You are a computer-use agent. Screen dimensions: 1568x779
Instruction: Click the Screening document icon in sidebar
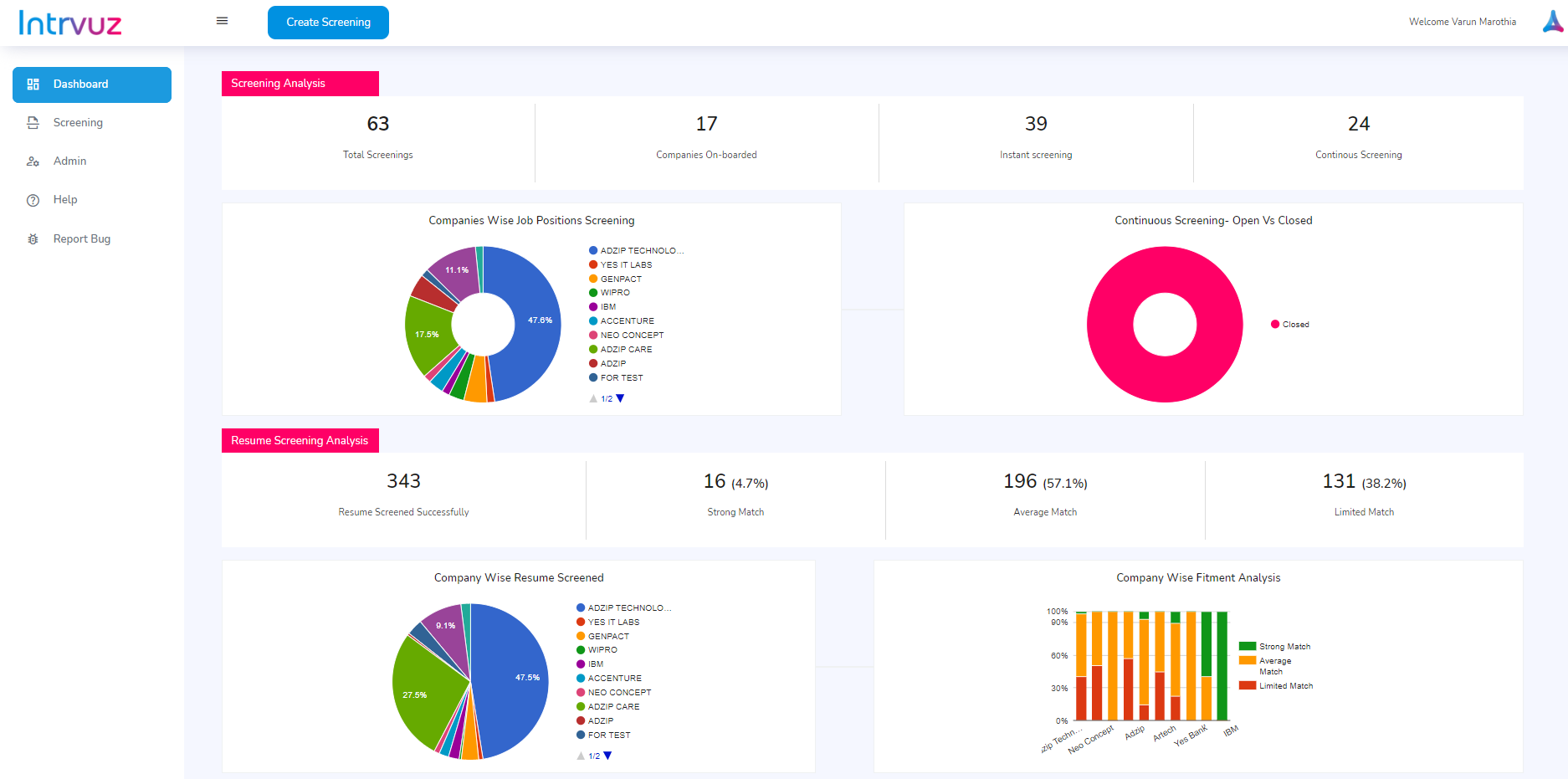click(x=33, y=123)
